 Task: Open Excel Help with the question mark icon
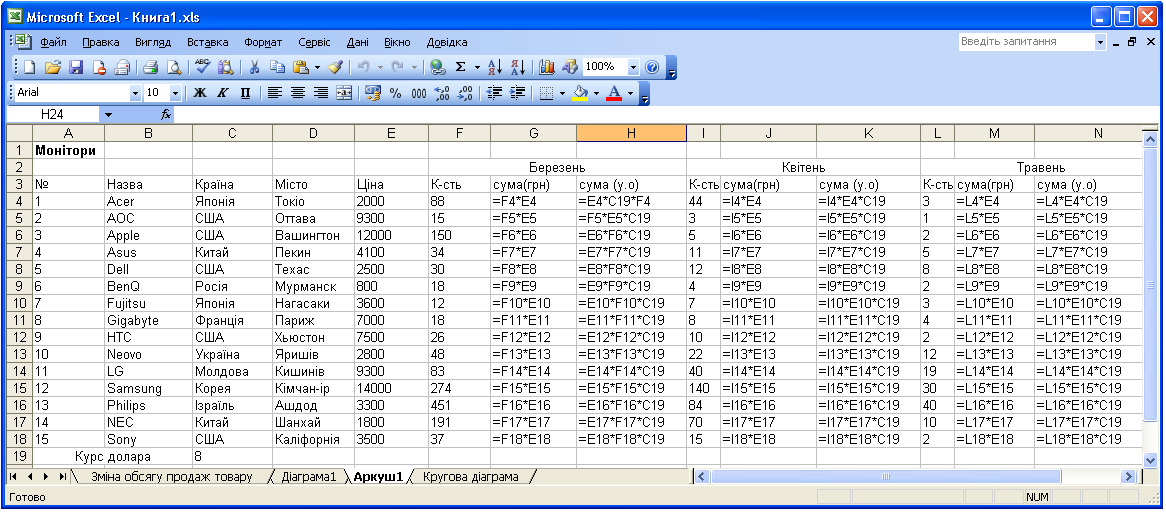click(652, 68)
